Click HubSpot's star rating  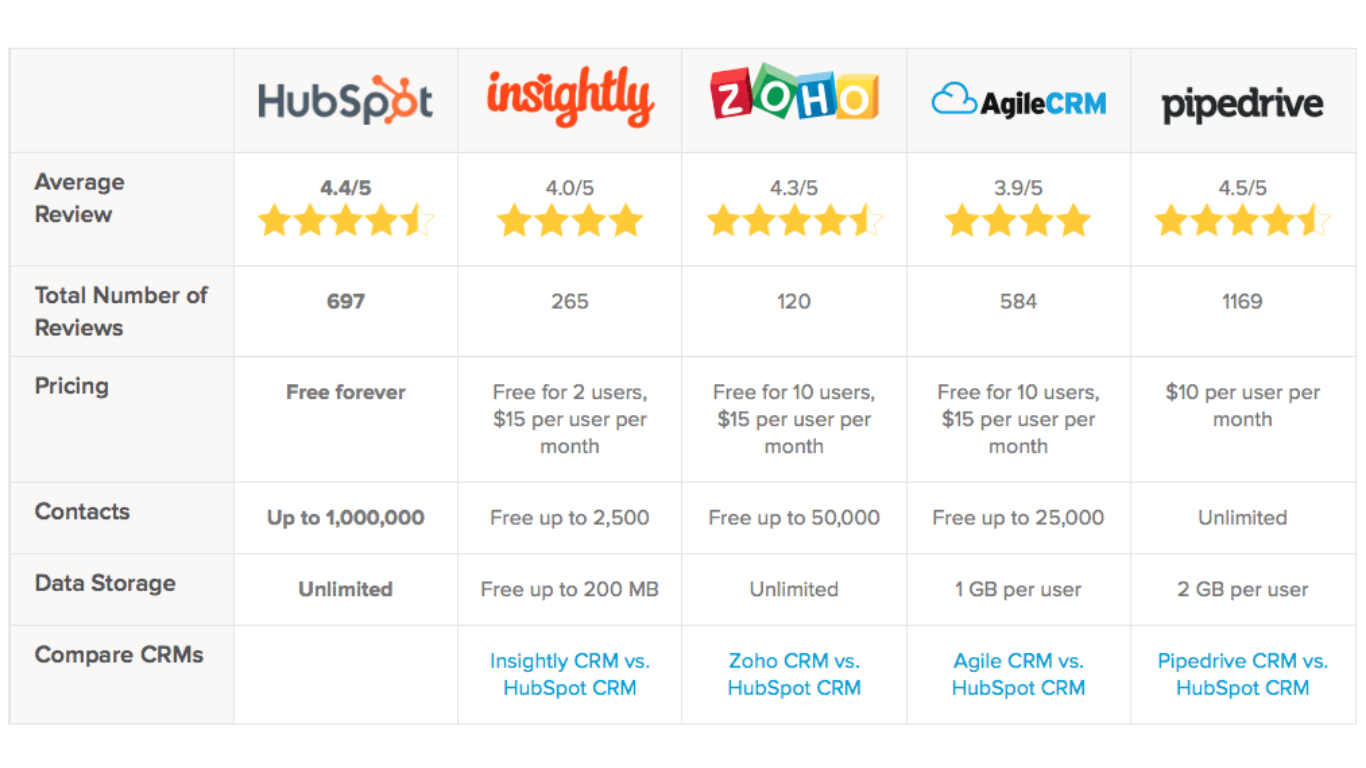pos(345,220)
